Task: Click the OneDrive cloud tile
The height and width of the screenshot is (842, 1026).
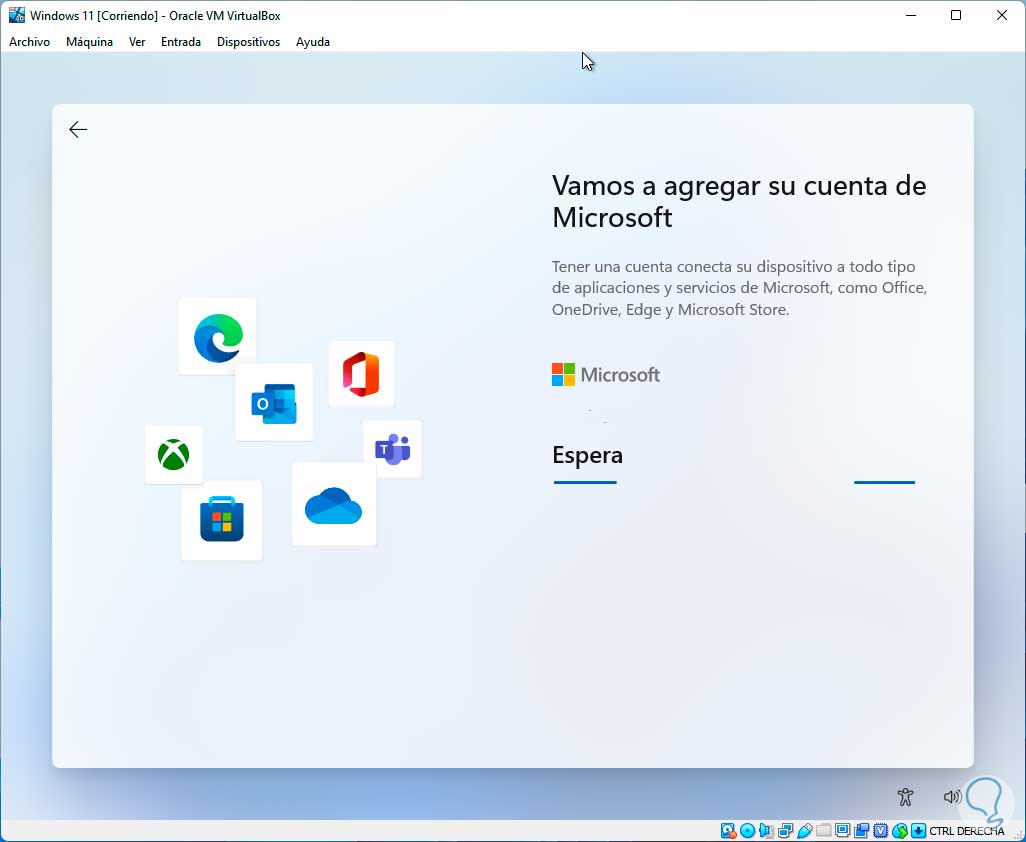Action: click(334, 504)
